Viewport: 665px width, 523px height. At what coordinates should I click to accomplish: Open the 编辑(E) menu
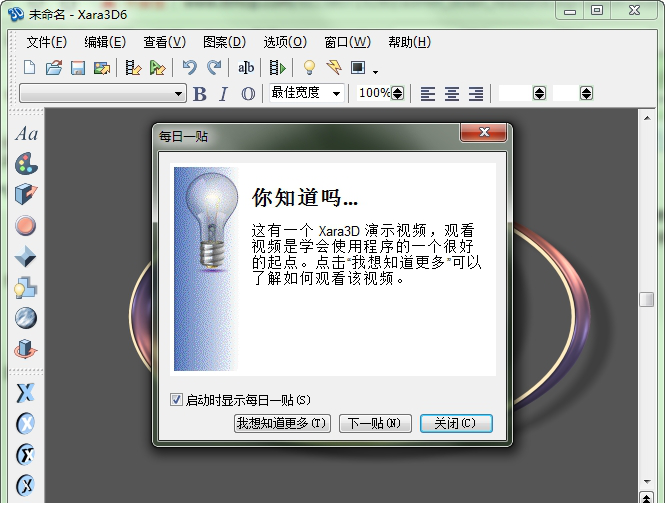click(105, 42)
